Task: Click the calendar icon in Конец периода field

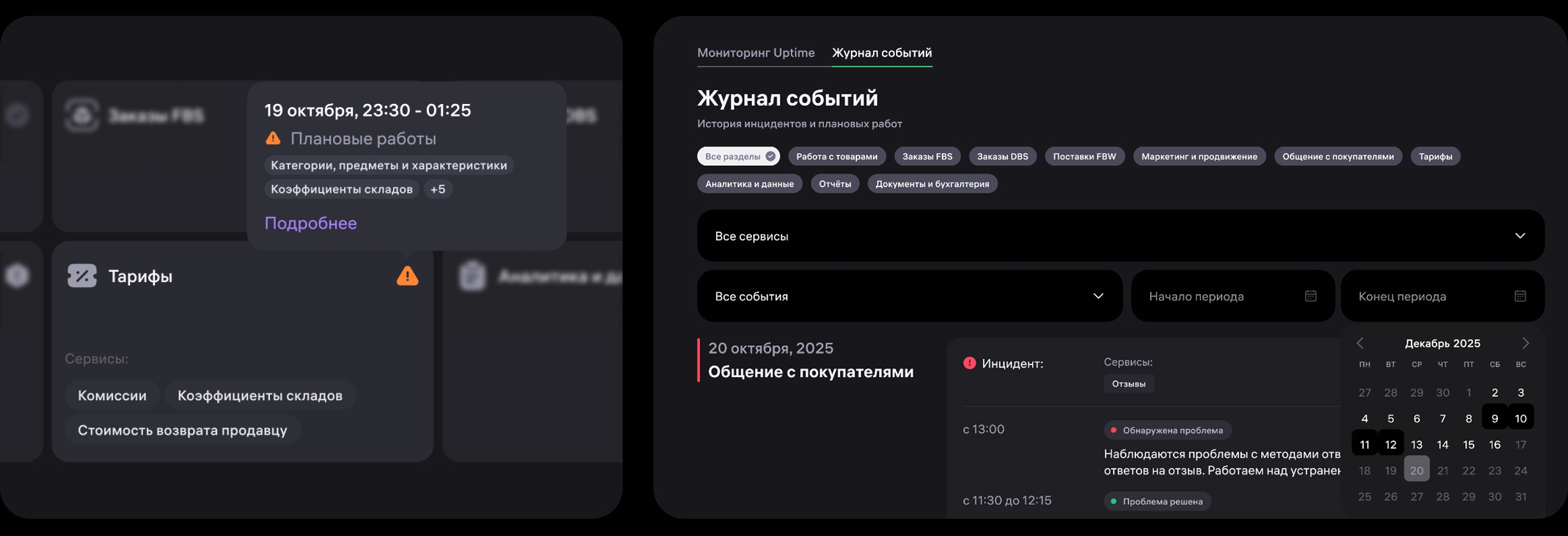Action: point(1519,296)
